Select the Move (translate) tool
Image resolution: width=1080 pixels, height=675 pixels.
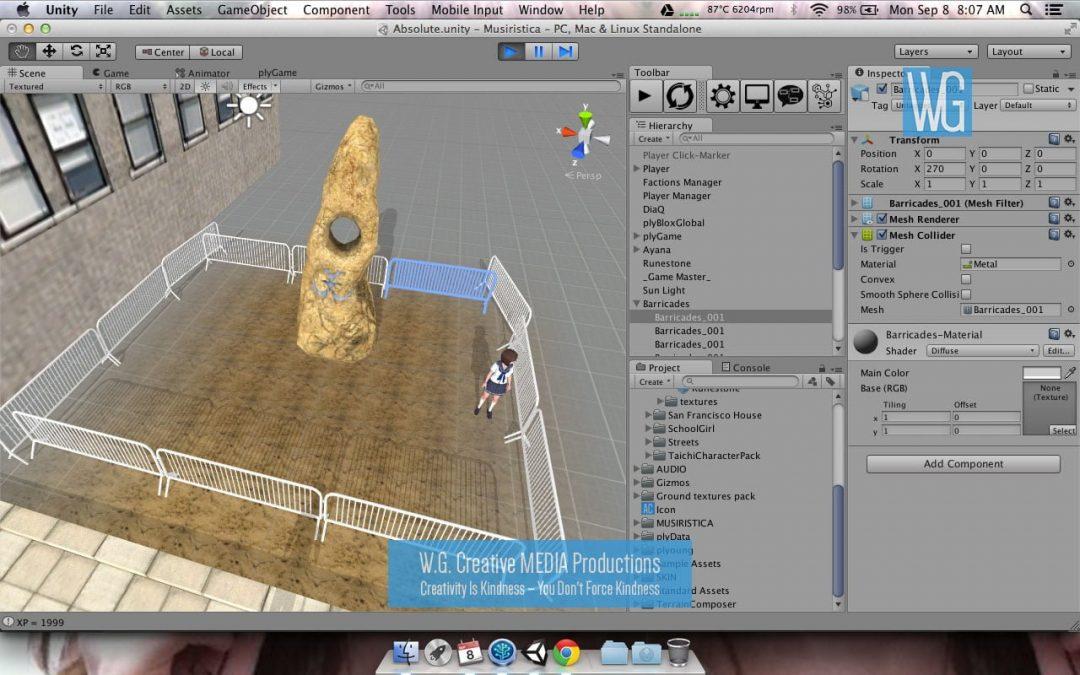coord(49,52)
